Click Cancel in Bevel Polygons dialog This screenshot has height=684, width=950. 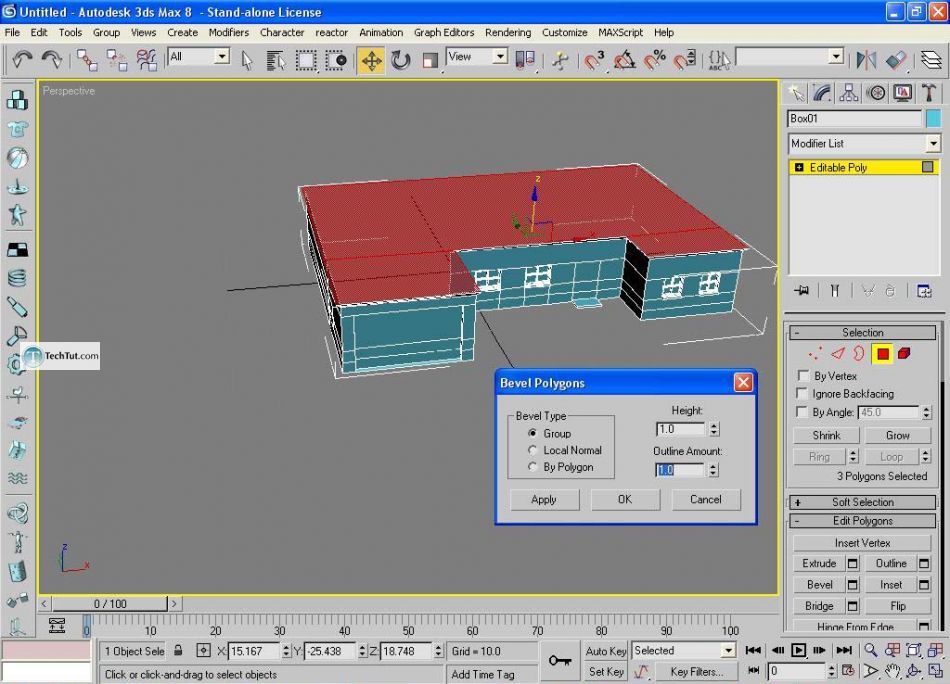coord(706,500)
